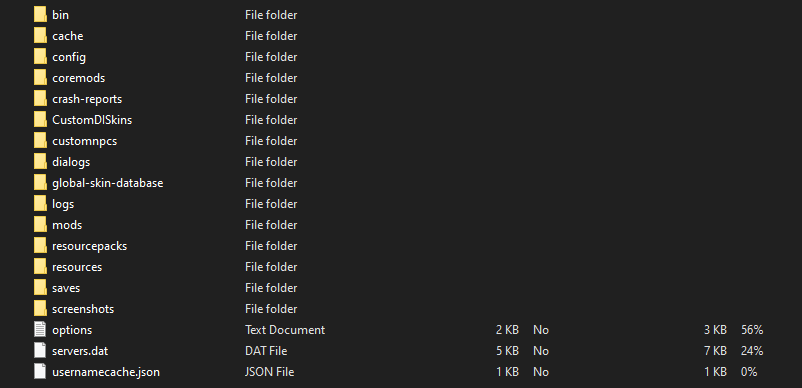Click the servers.dat DAT File type label
802x388 pixels.
pos(266,351)
